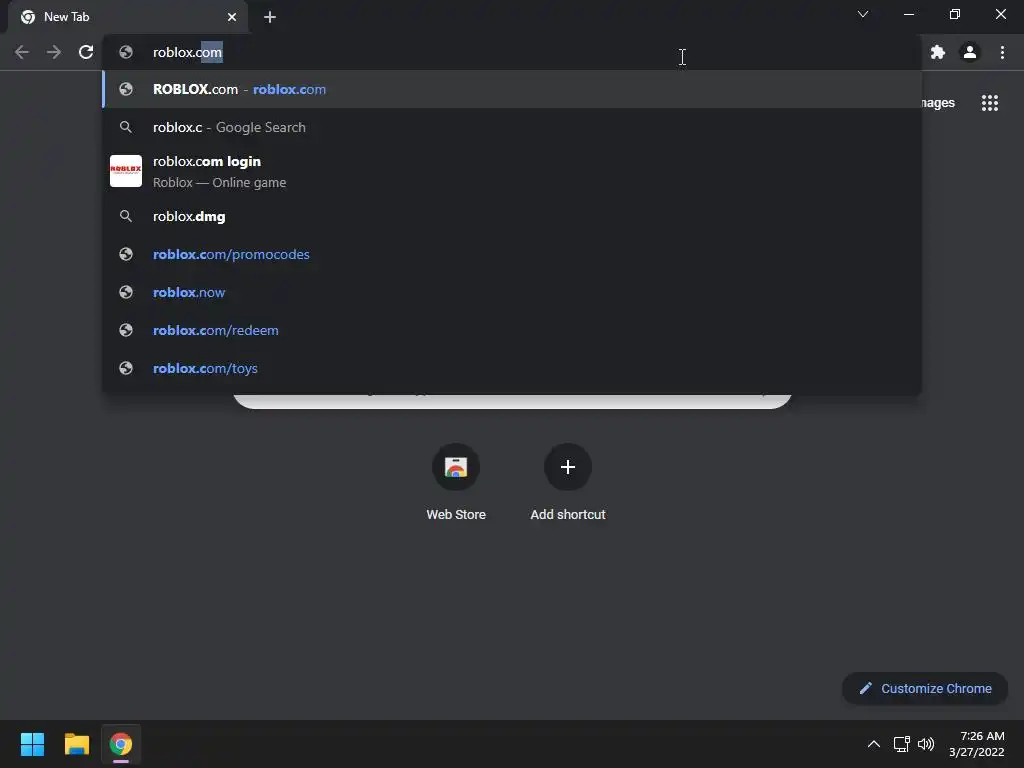Open the clock showing 7:26 AM
The image size is (1024, 768).
(976, 744)
